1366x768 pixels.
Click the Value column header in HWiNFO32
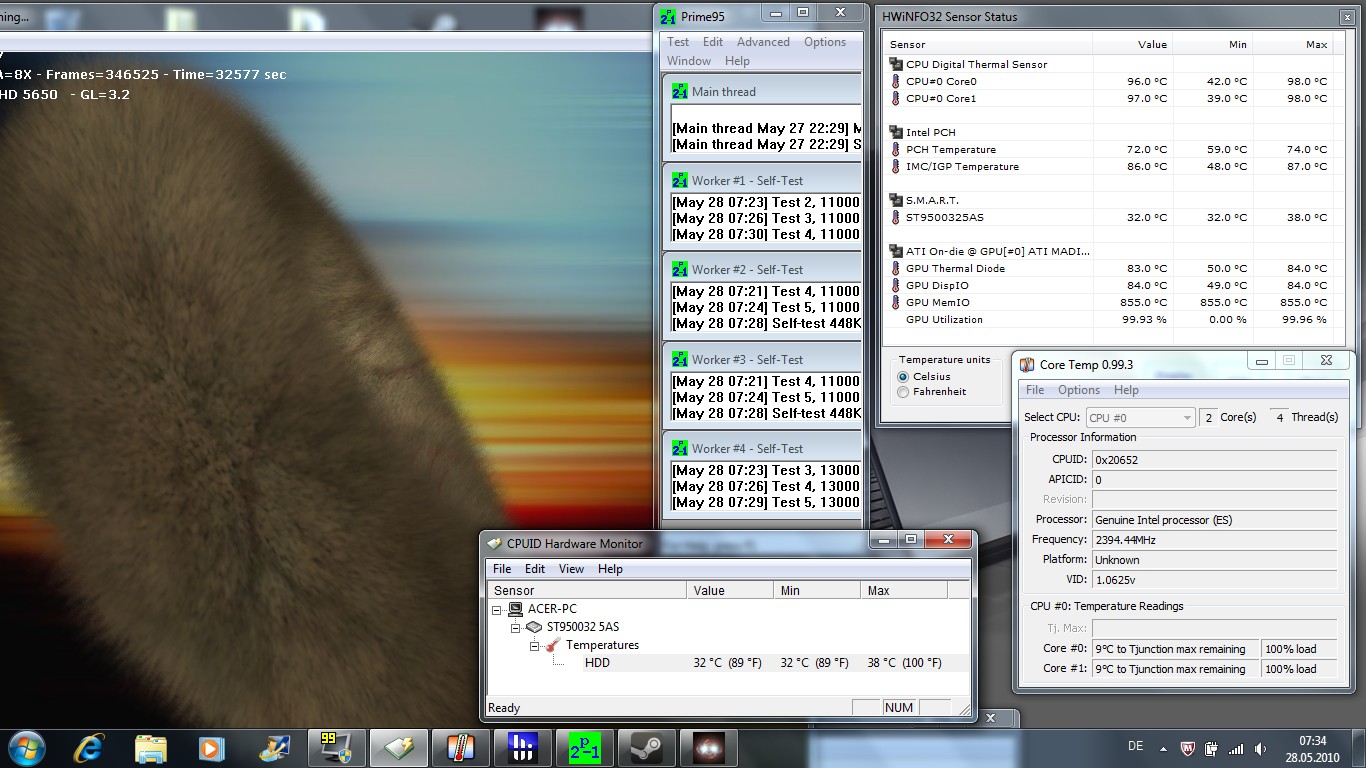point(1132,44)
